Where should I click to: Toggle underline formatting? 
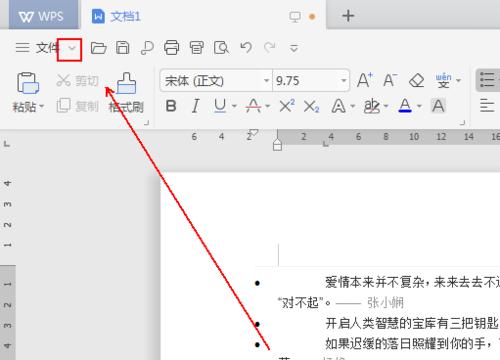220,106
